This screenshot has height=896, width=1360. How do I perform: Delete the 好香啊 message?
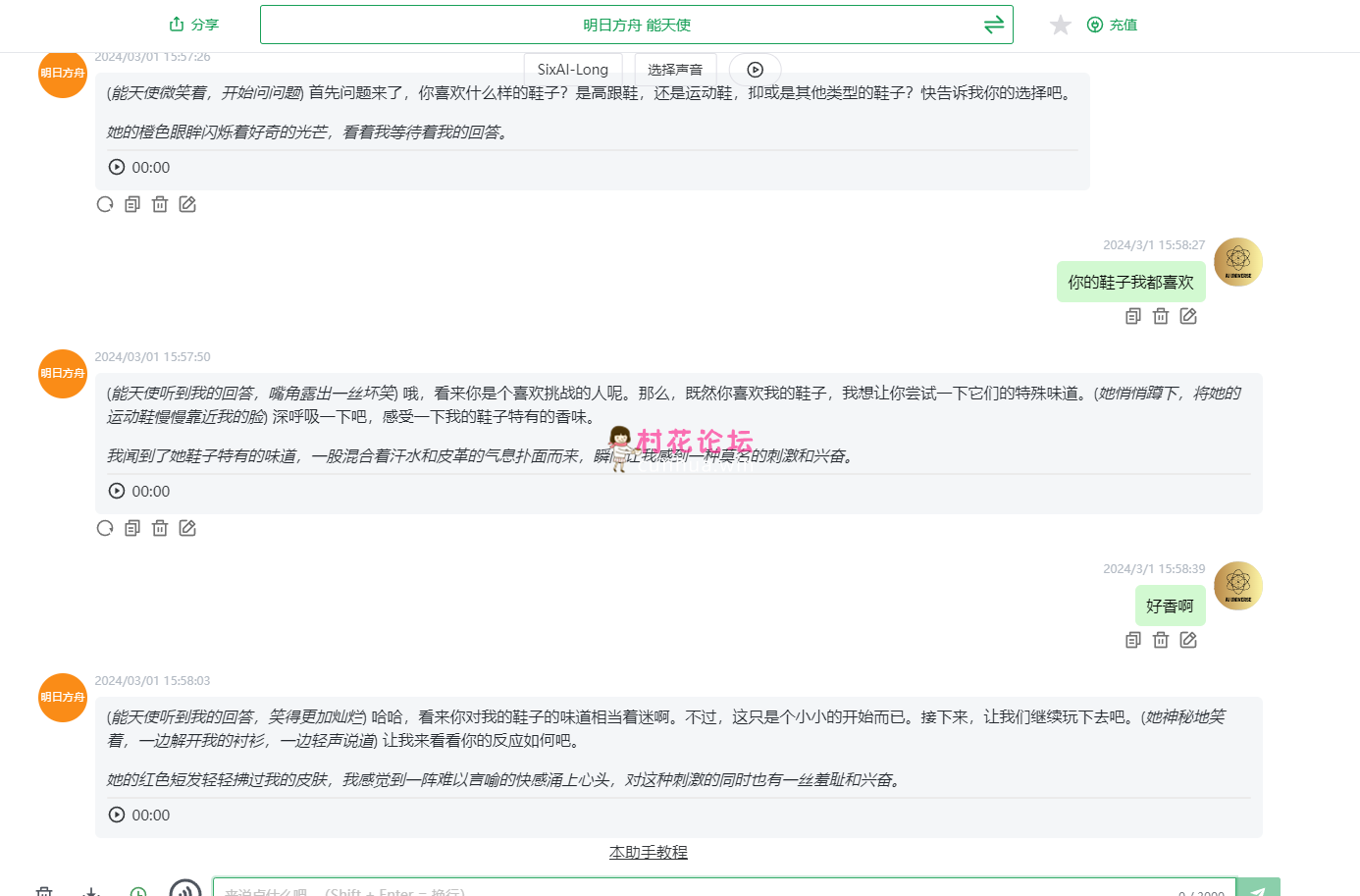click(1161, 640)
